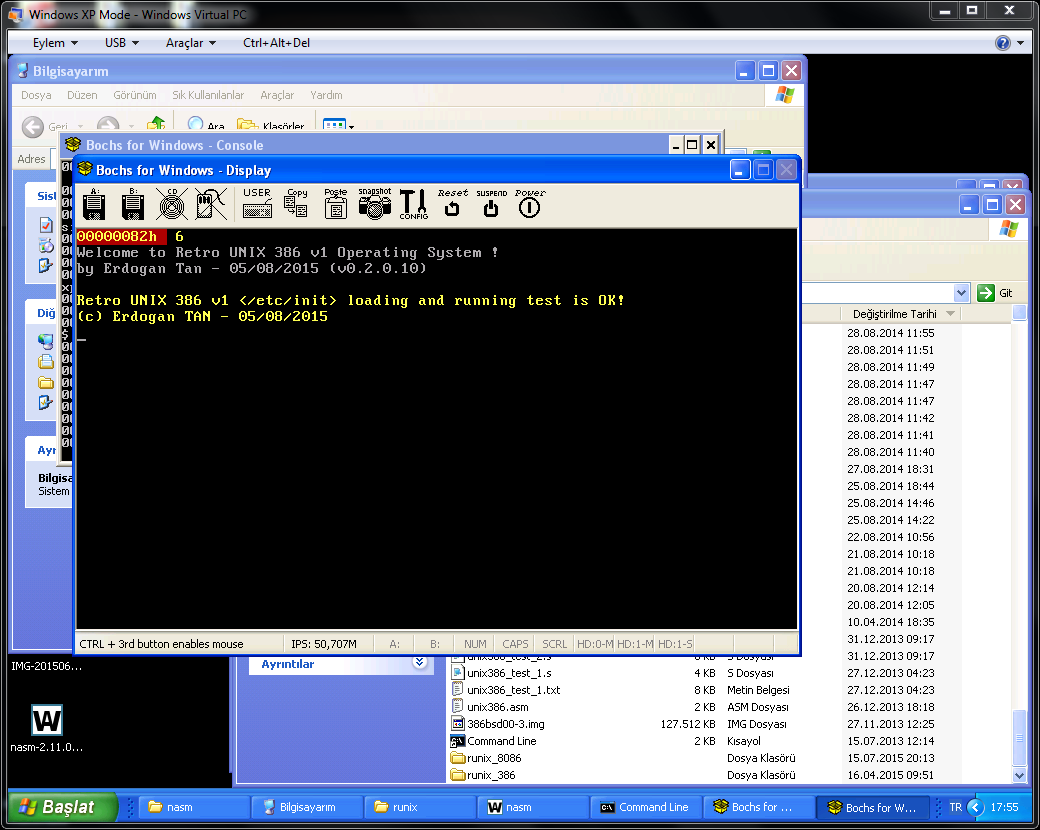Open Sık Kullanılanlar menu in Bilgisayarım
The width and height of the screenshot is (1040, 830).
[208, 95]
